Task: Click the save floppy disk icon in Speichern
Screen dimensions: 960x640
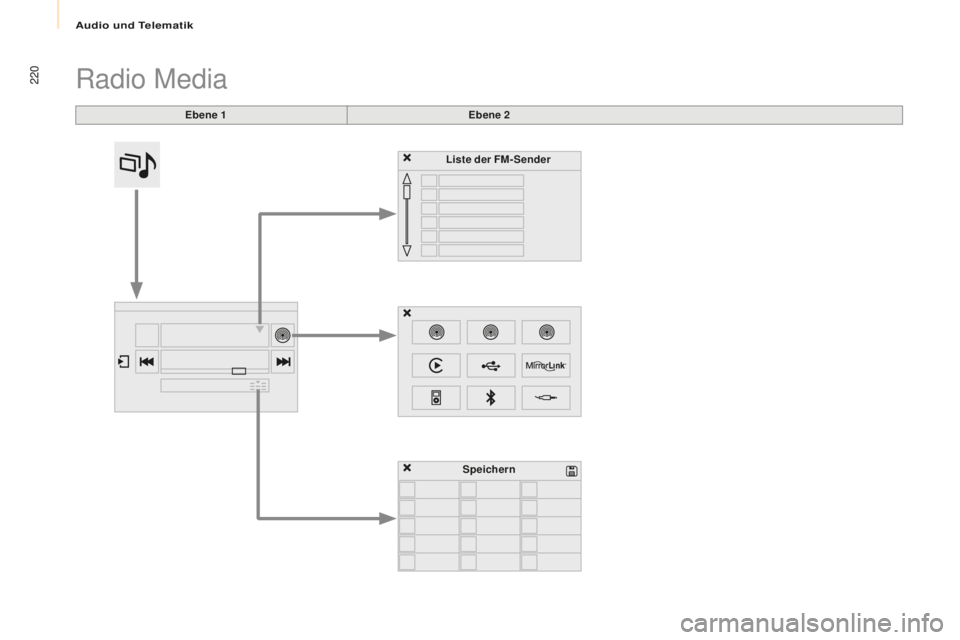Action: click(572, 470)
